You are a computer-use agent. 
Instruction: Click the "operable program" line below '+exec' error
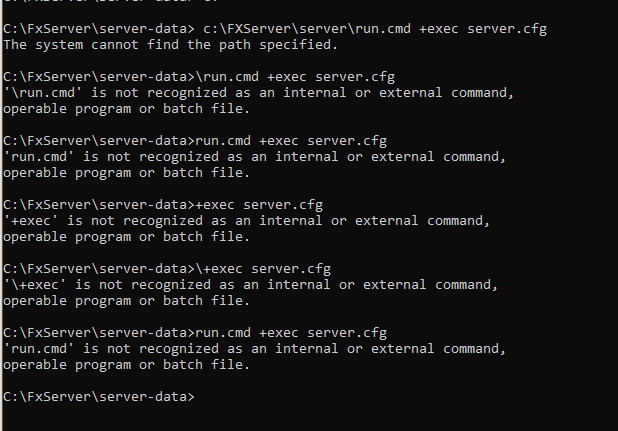click(125, 237)
